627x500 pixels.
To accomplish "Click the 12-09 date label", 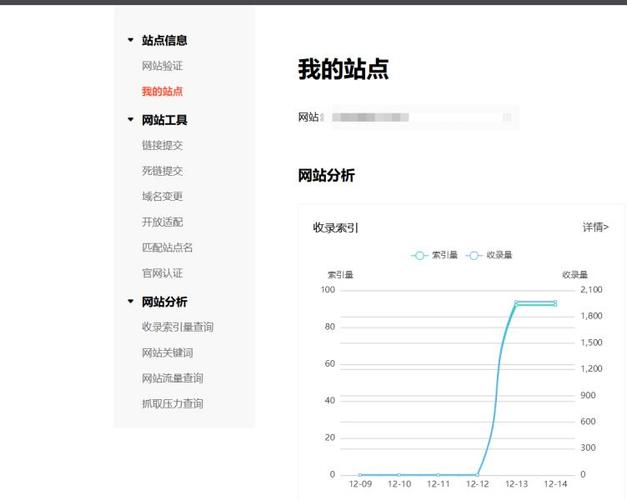I will pyautogui.click(x=360, y=484).
